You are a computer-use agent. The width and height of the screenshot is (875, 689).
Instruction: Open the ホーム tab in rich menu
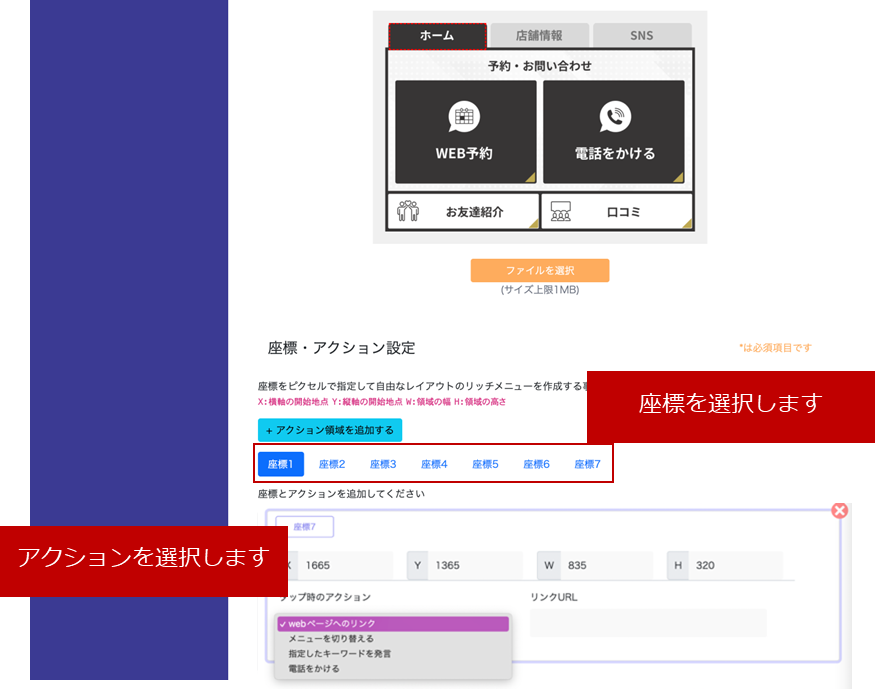(x=437, y=36)
